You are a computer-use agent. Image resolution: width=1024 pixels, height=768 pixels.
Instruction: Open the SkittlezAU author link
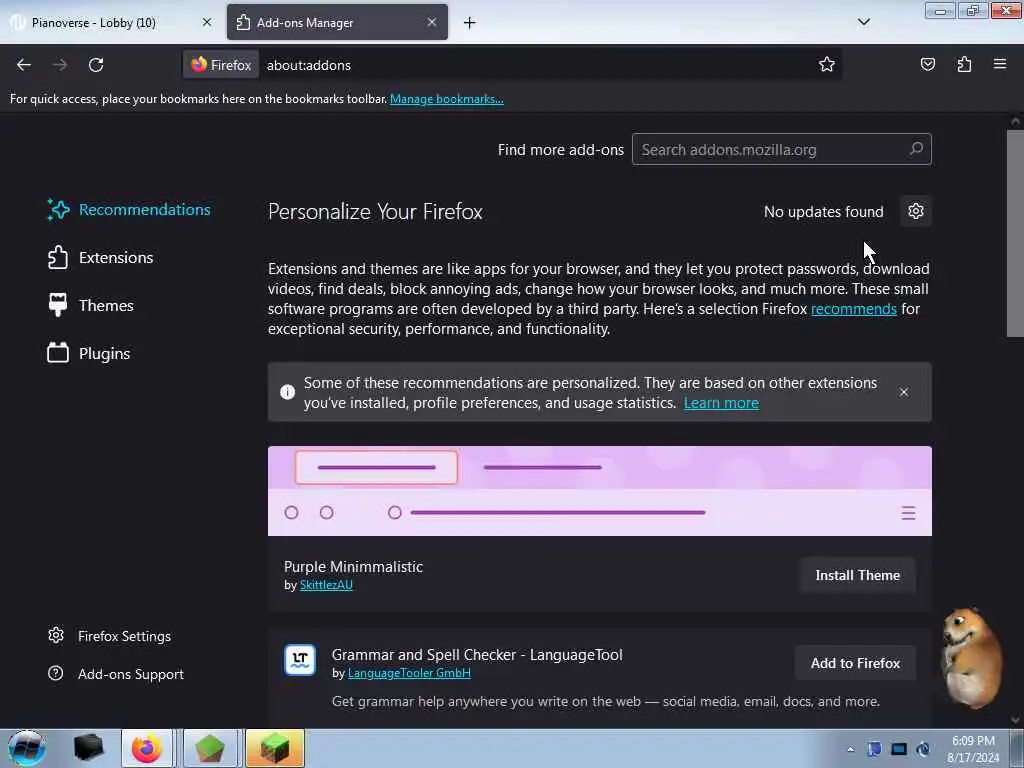(326, 585)
